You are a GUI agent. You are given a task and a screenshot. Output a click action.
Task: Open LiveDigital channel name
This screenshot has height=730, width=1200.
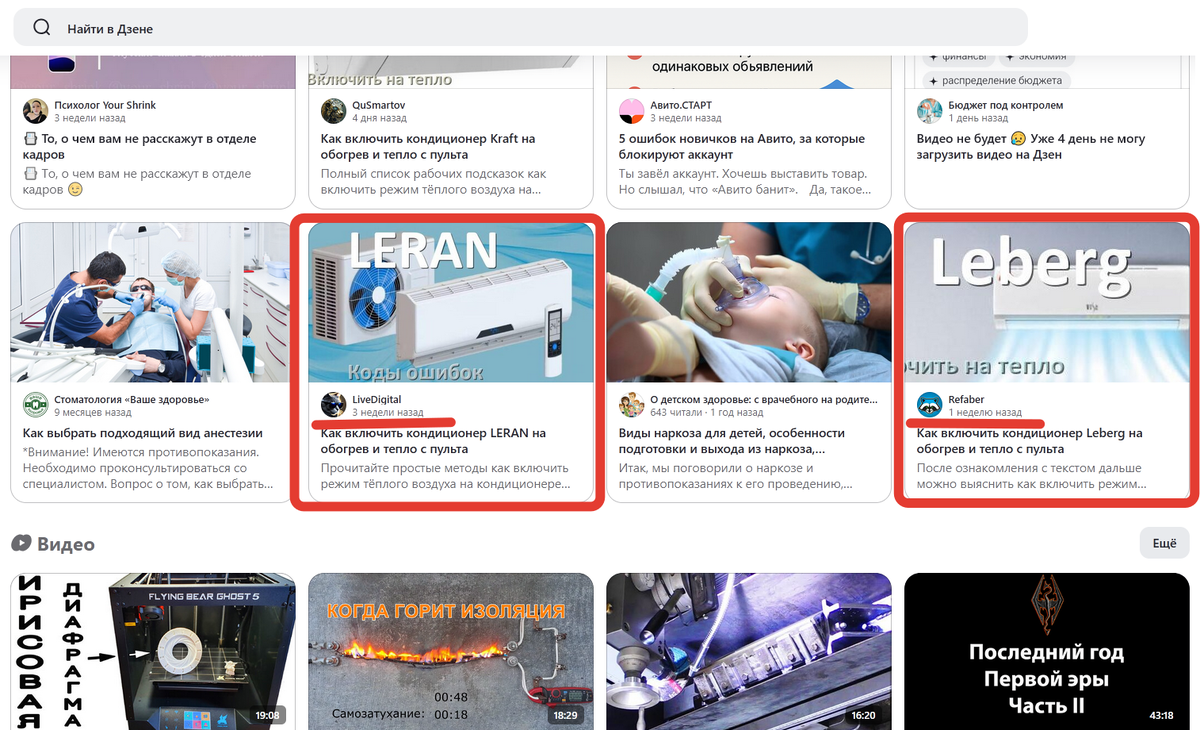(x=377, y=399)
